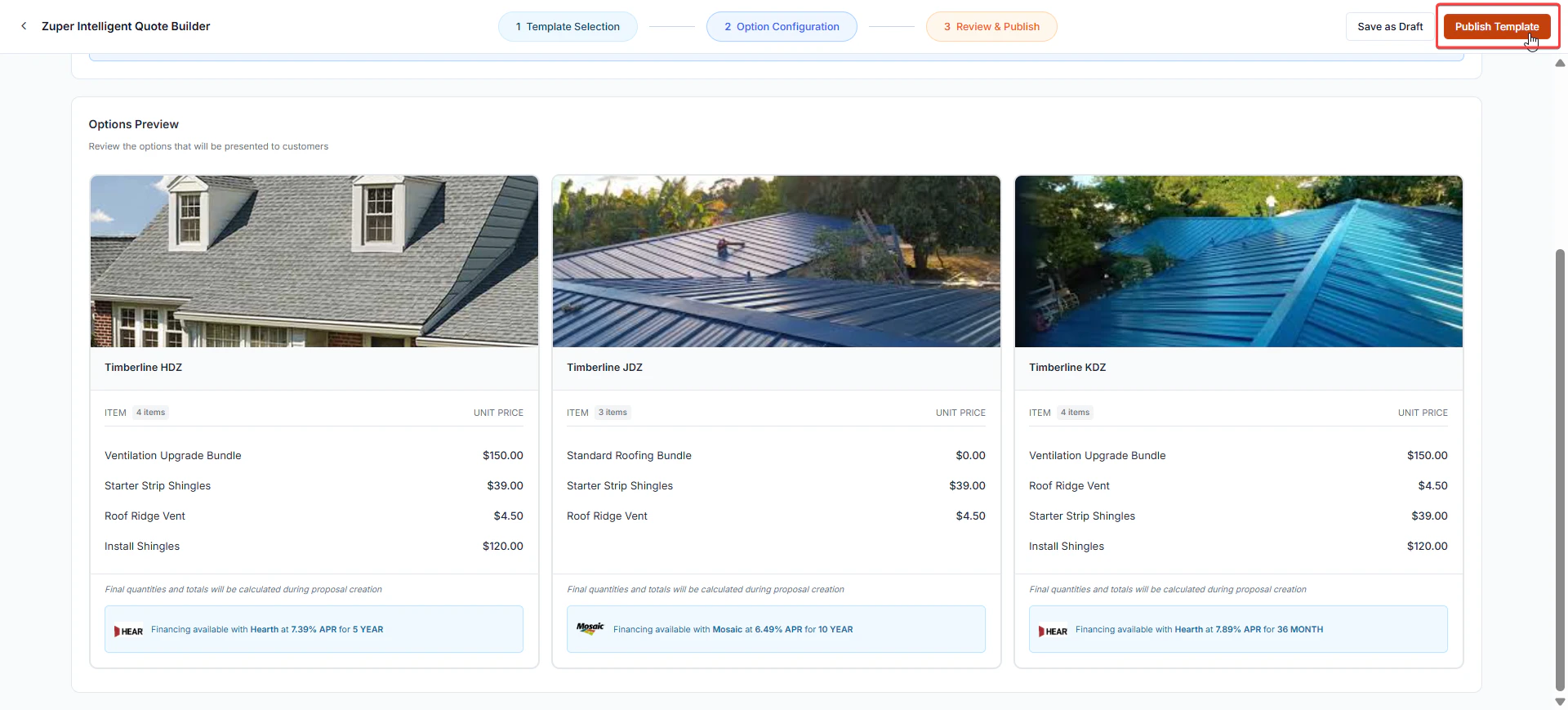Click $39.00 price in KDZ card
The height and width of the screenshot is (710, 1568).
click(x=1429, y=516)
